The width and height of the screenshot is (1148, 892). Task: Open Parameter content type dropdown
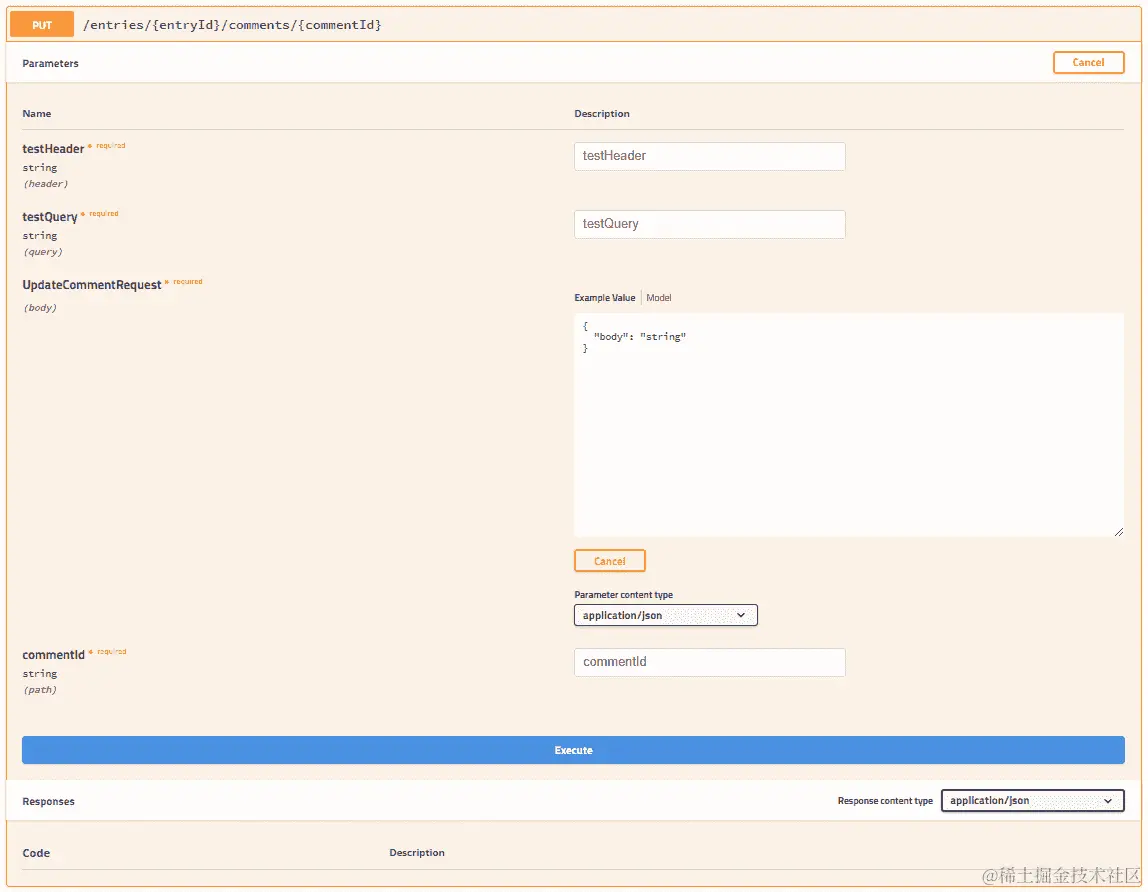[665, 615]
